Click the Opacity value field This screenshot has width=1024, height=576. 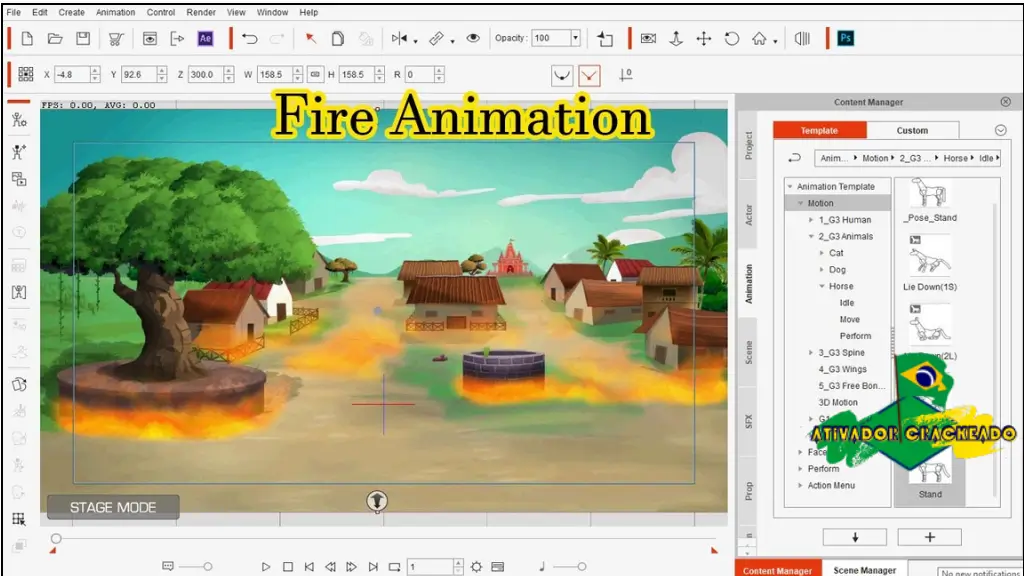pos(551,38)
